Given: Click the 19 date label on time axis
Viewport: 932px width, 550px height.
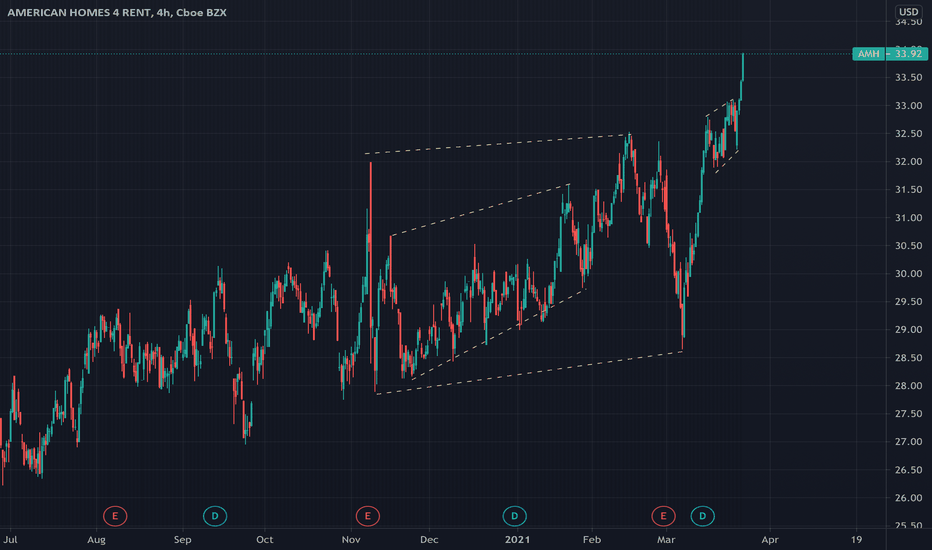Looking at the screenshot, I should (x=856, y=539).
